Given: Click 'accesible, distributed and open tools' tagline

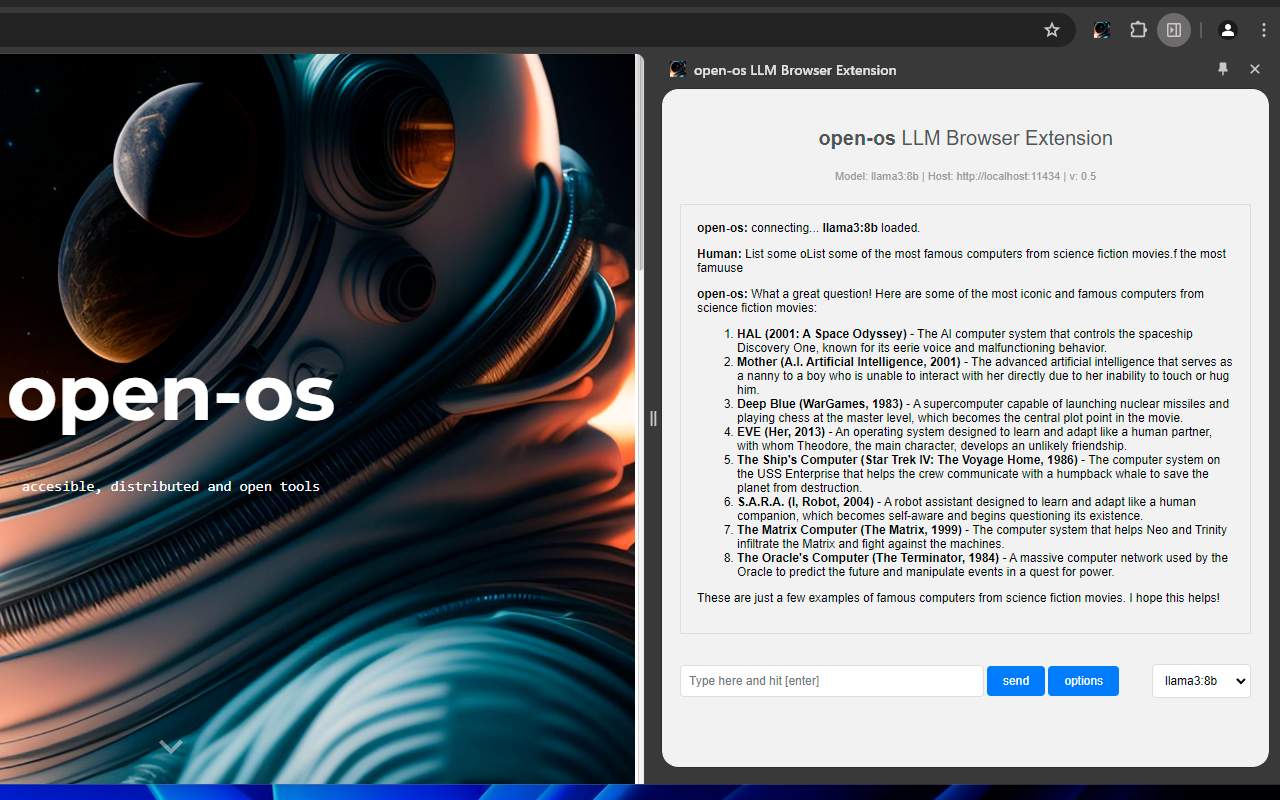Looking at the screenshot, I should point(171,487).
